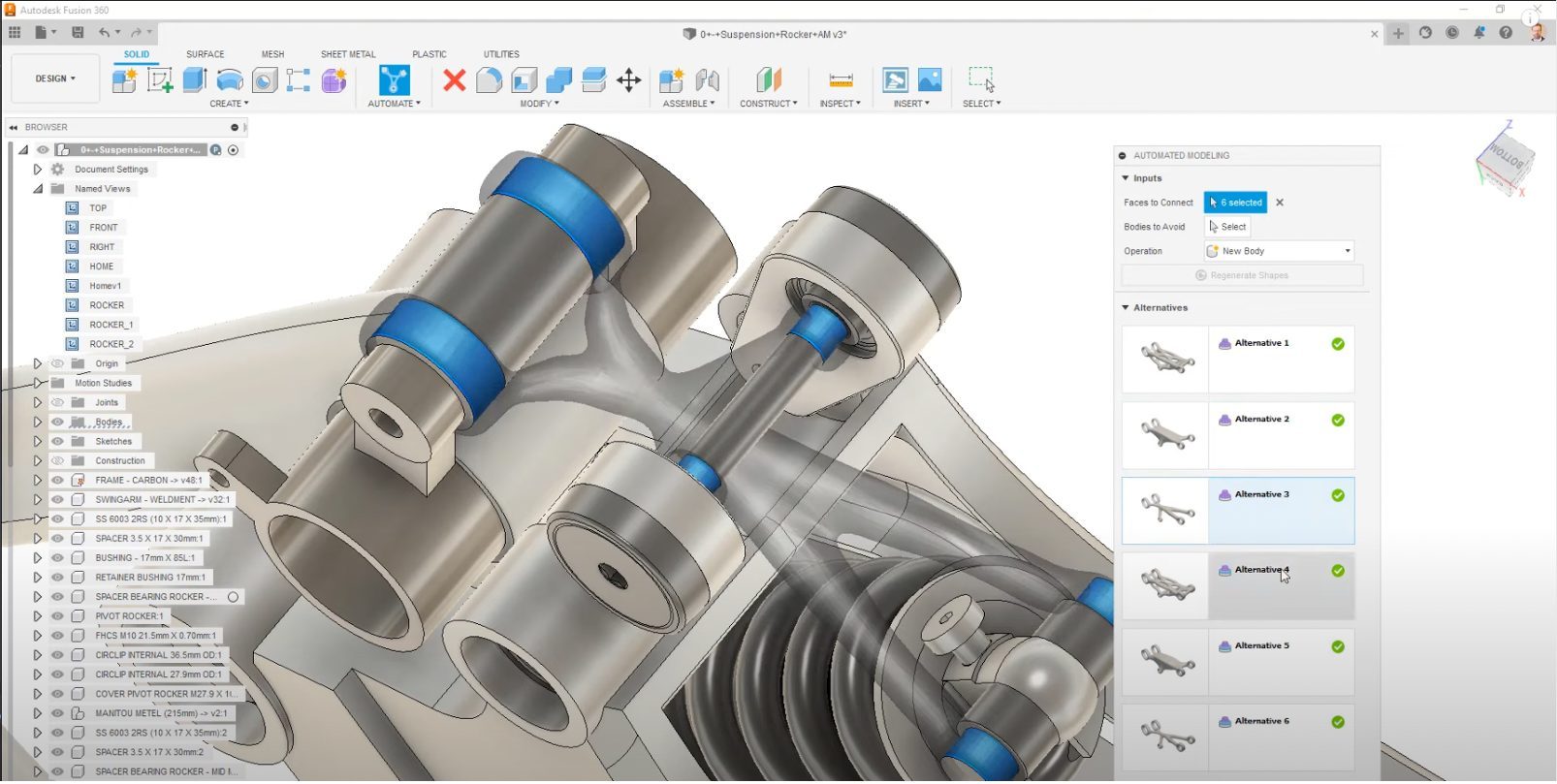Switch to the SURFACE tab
This screenshot has height=784, width=1557.
pyautogui.click(x=205, y=54)
